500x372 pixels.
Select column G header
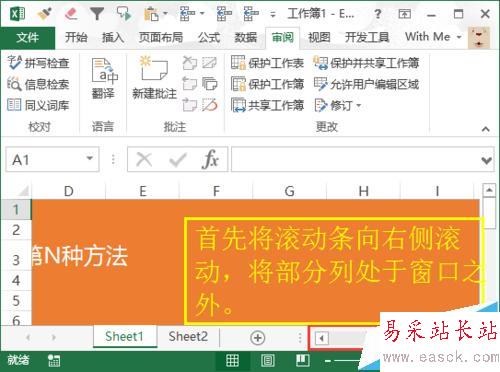tap(289, 191)
